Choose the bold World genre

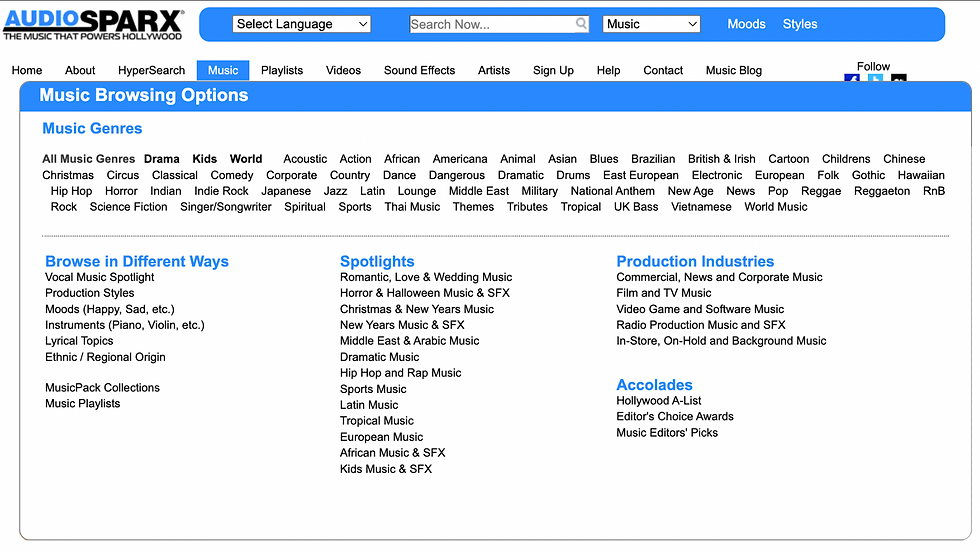[x=246, y=159]
